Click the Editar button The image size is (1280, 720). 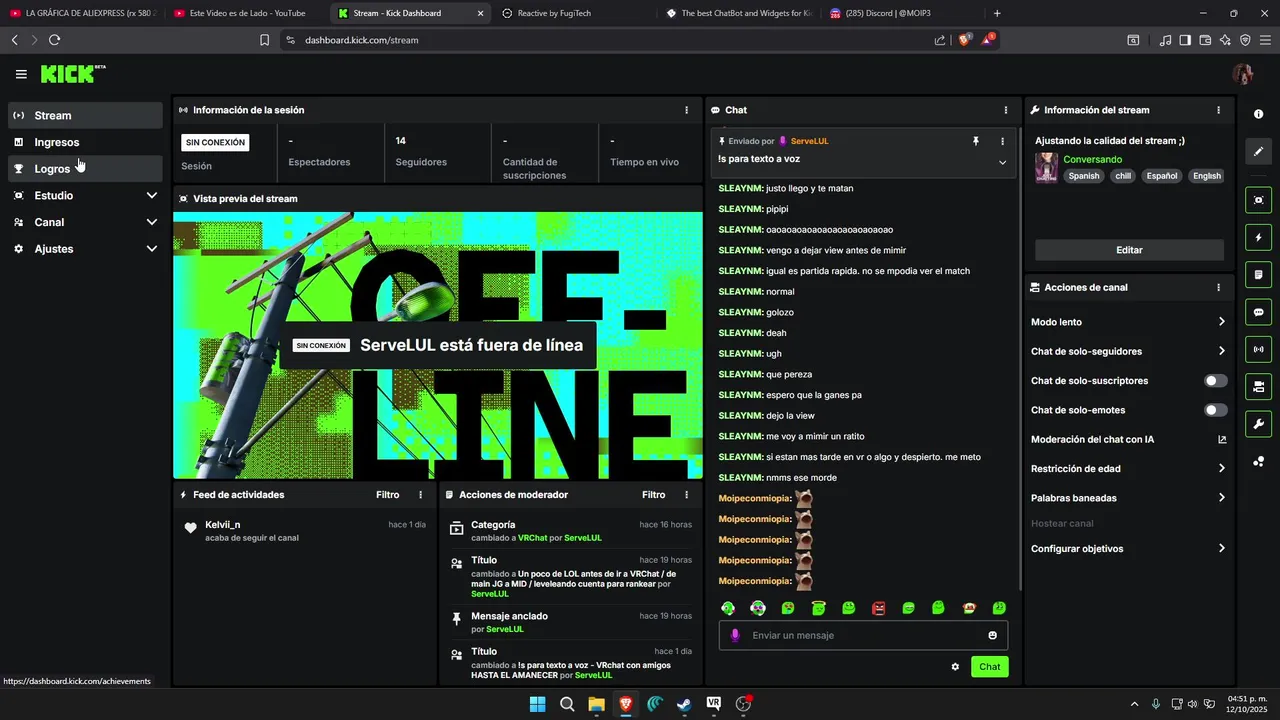[1129, 250]
